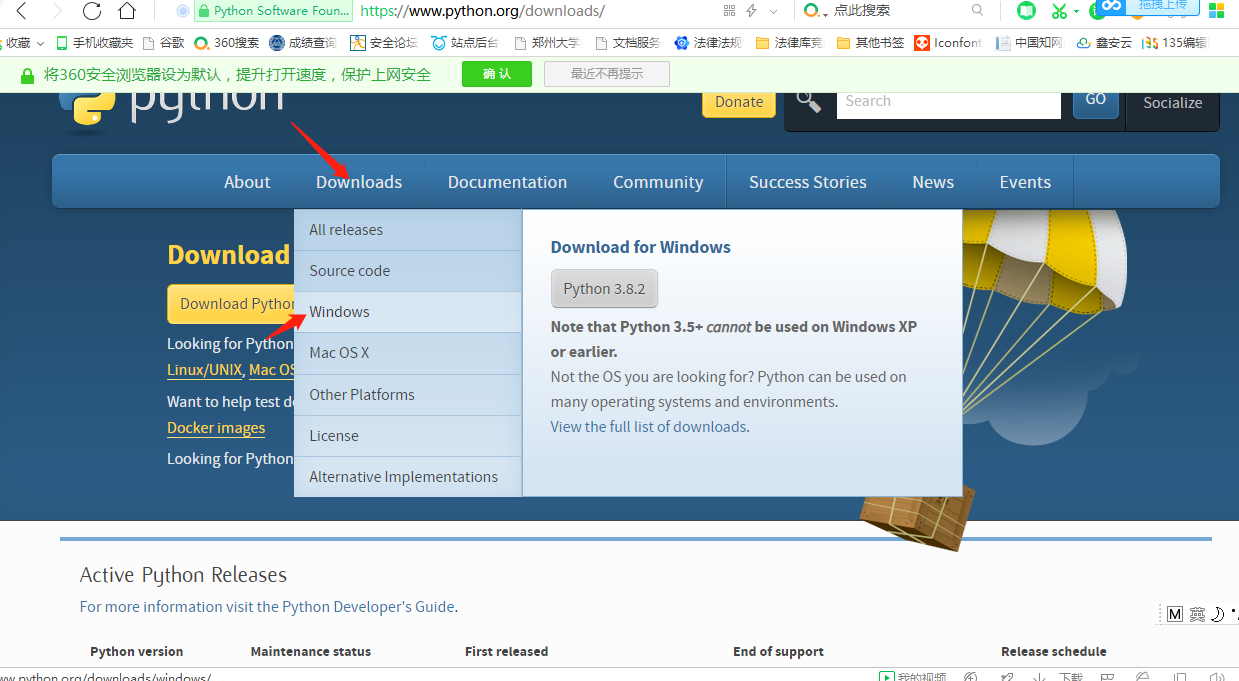The image size is (1239, 681).
Task: Open the Documentation menu item
Action: pos(507,181)
